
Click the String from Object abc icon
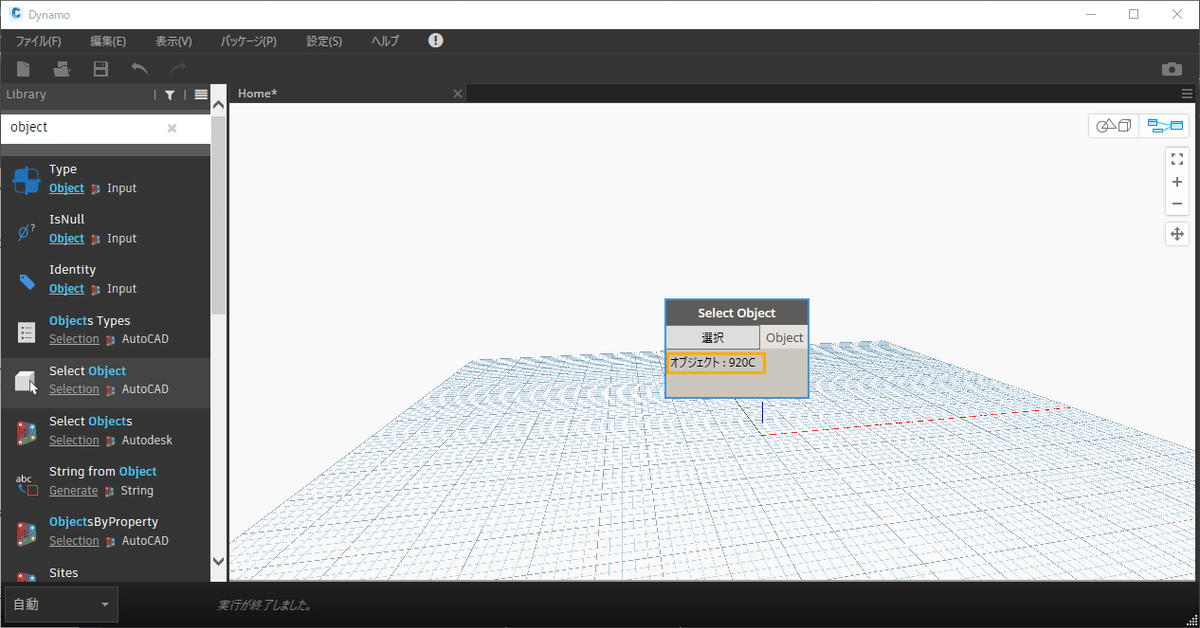point(26,483)
